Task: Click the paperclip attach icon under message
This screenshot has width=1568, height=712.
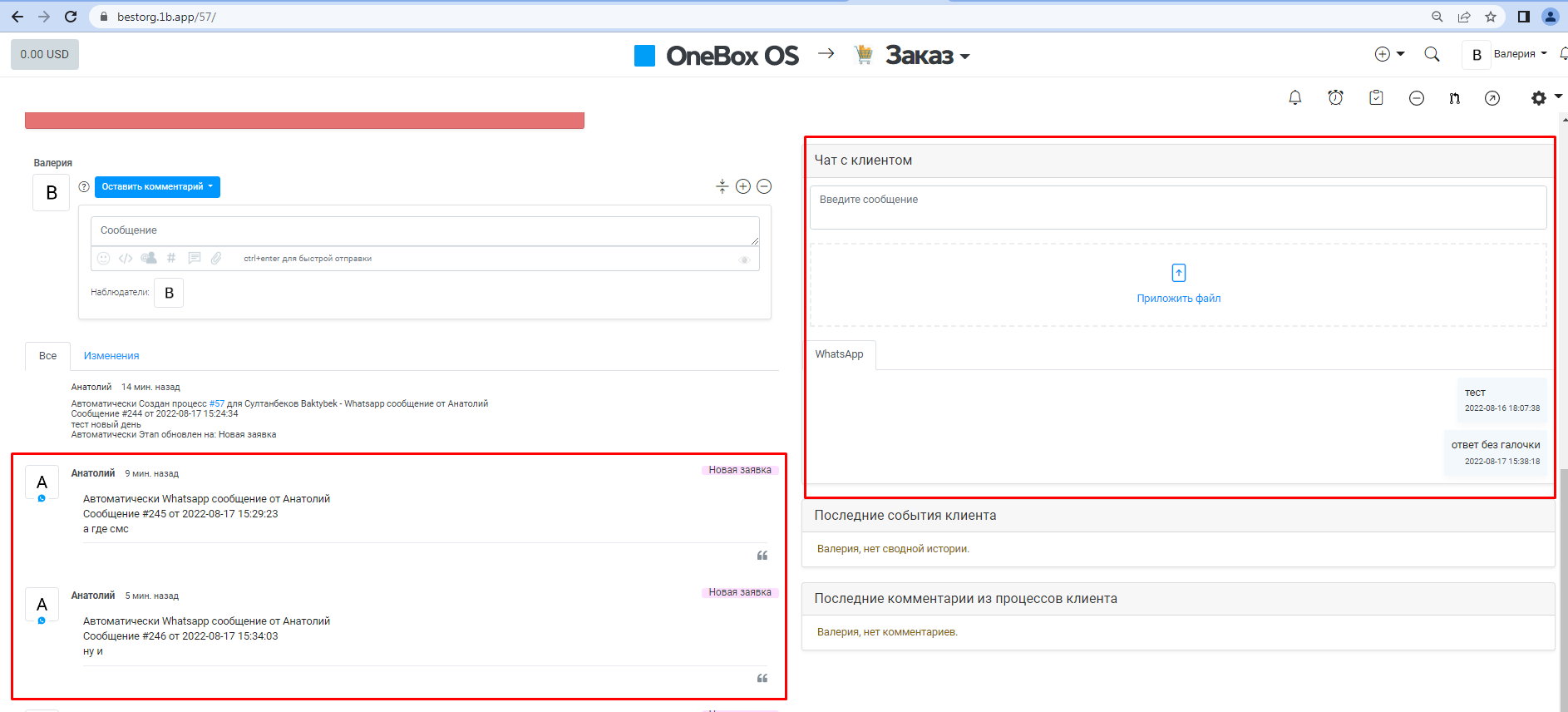Action: tap(216, 259)
